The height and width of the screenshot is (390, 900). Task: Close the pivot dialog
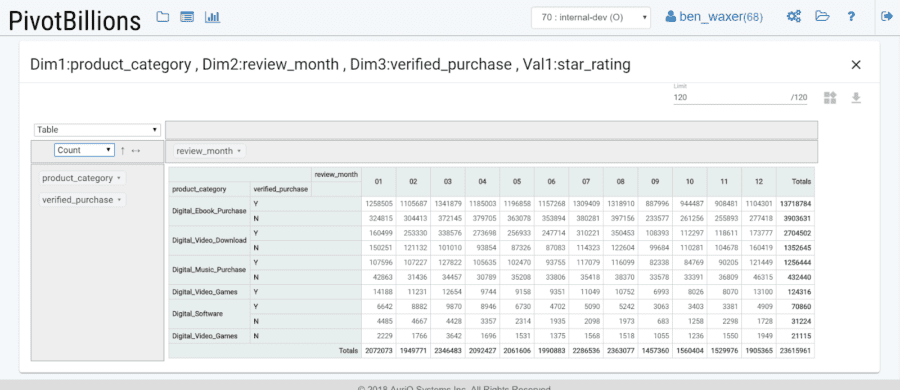[x=856, y=65]
